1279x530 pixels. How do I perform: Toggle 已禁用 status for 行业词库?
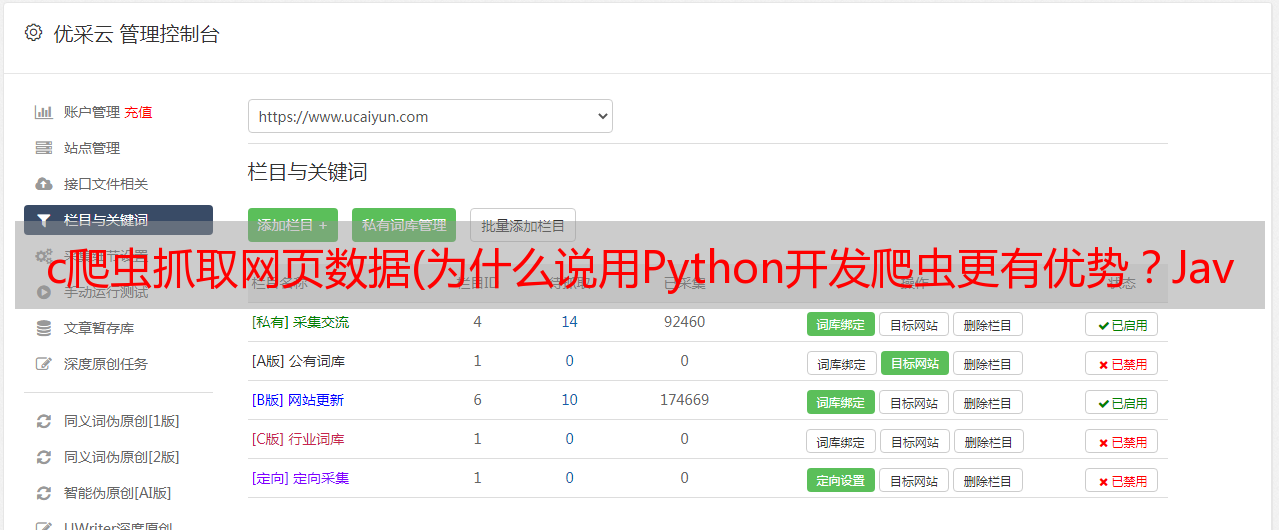(x=1121, y=441)
